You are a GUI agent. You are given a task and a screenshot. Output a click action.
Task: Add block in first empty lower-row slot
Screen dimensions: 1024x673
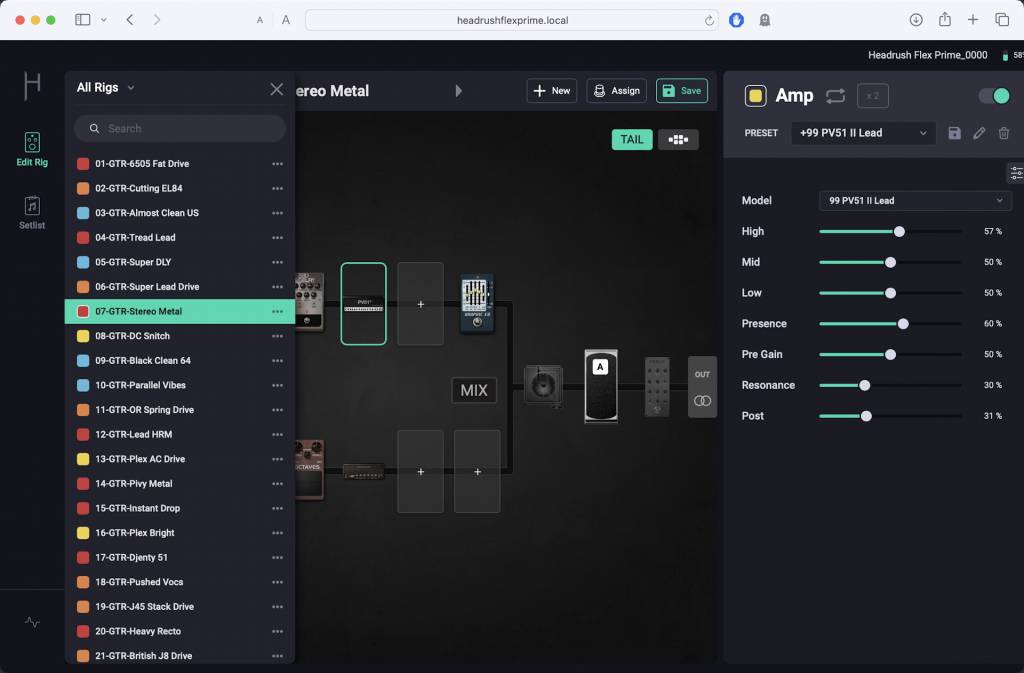click(x=421, y=471)
